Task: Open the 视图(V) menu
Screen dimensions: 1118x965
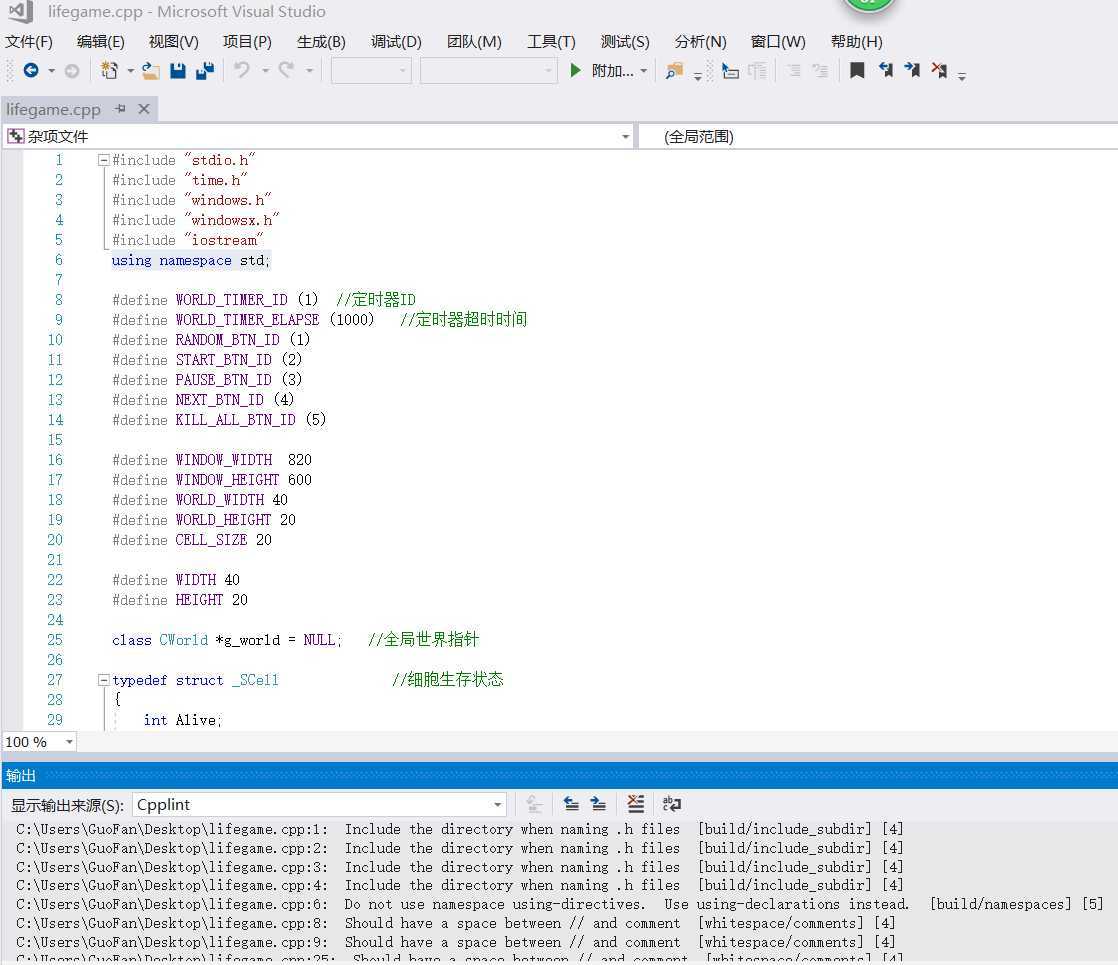Action: pyautogui.click(x=173, y=41)
